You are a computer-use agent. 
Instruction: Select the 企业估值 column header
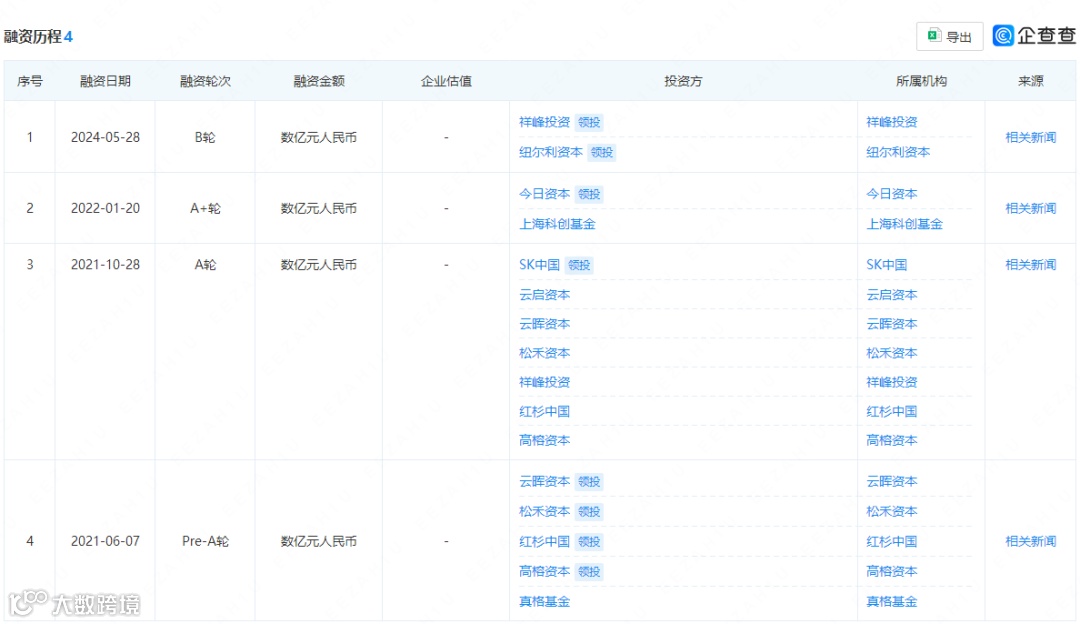446,81
